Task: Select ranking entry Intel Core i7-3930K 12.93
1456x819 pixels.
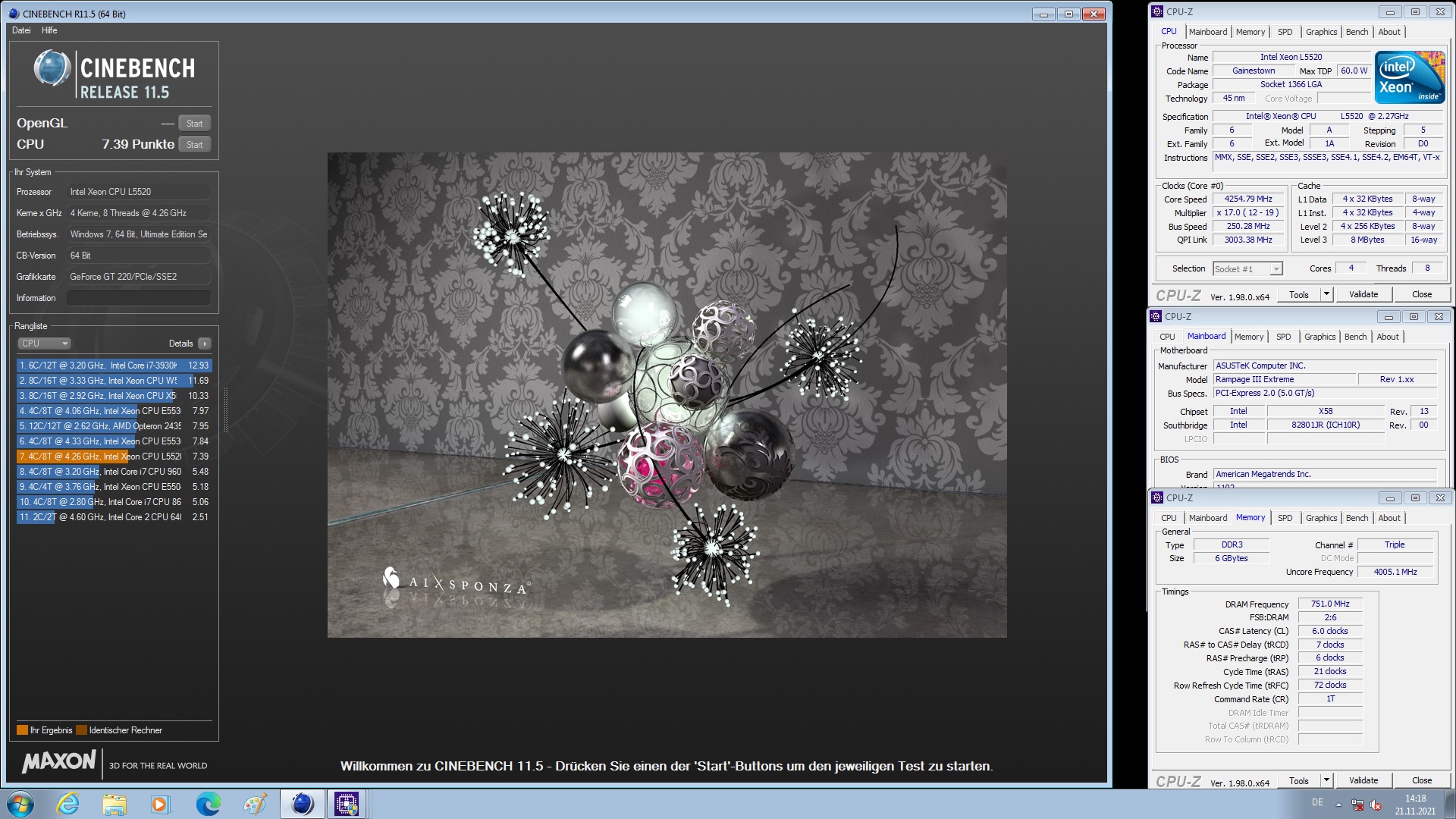Action: click(115, 366)
